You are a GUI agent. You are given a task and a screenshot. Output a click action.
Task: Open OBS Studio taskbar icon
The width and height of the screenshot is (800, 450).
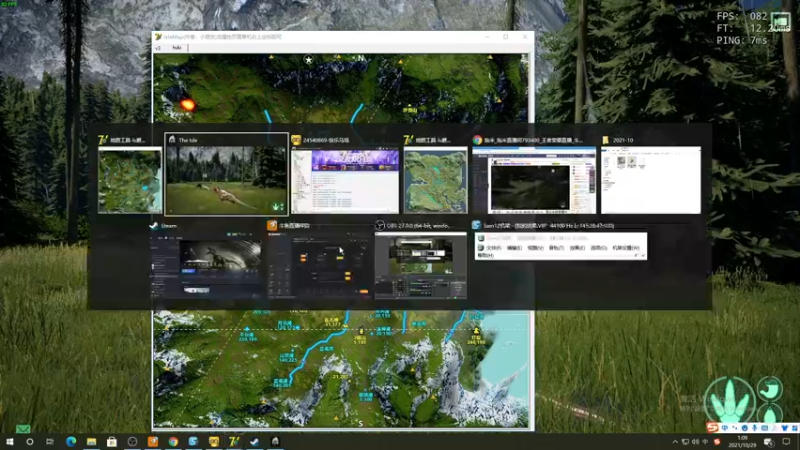tap(132, 442)
